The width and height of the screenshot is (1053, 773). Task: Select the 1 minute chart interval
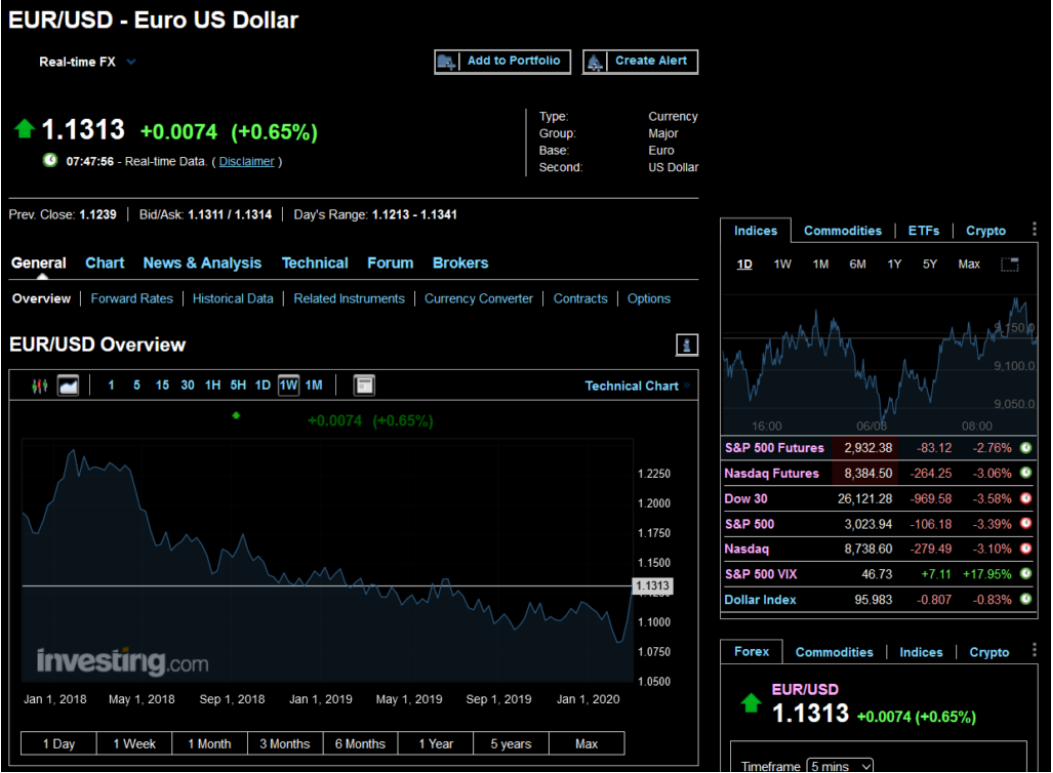pos(111,385)
